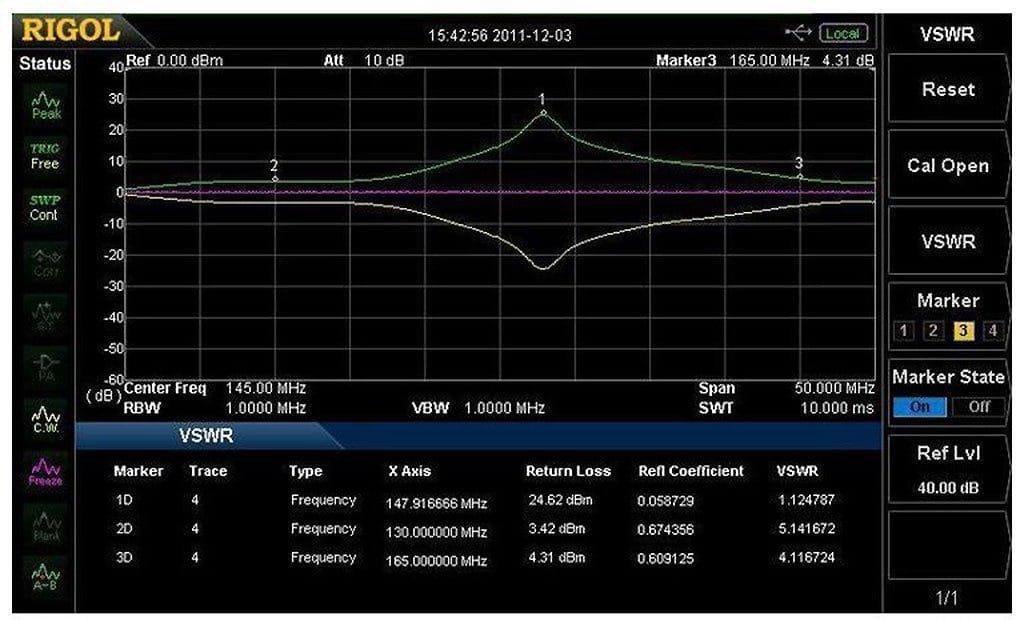The image size is (1024, 620).
Task: Select marker number 1 in Marker softkey
Action: pyautogui.click(x=903, y=330)
